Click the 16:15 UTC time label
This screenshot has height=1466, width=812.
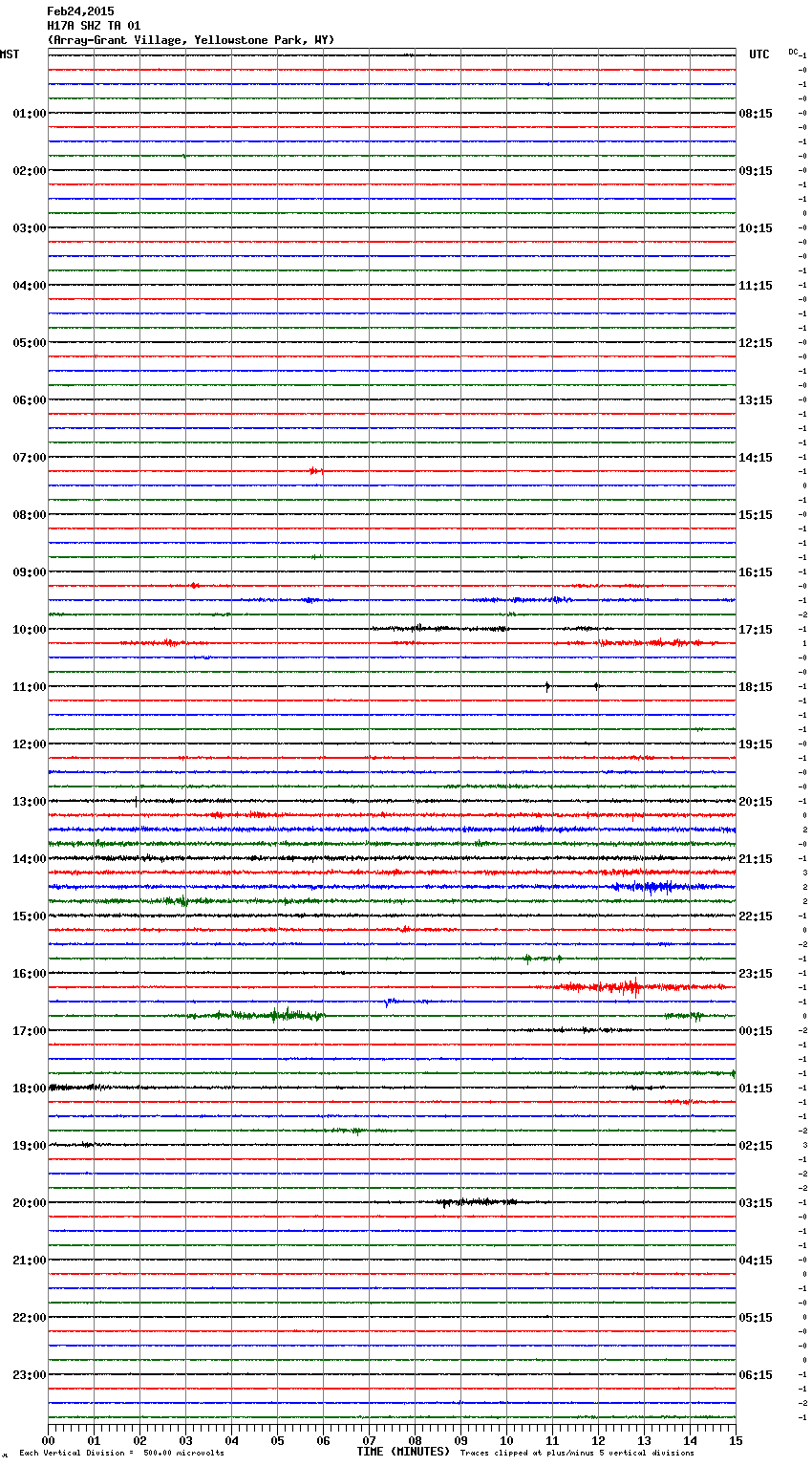[x=756, y=572]
